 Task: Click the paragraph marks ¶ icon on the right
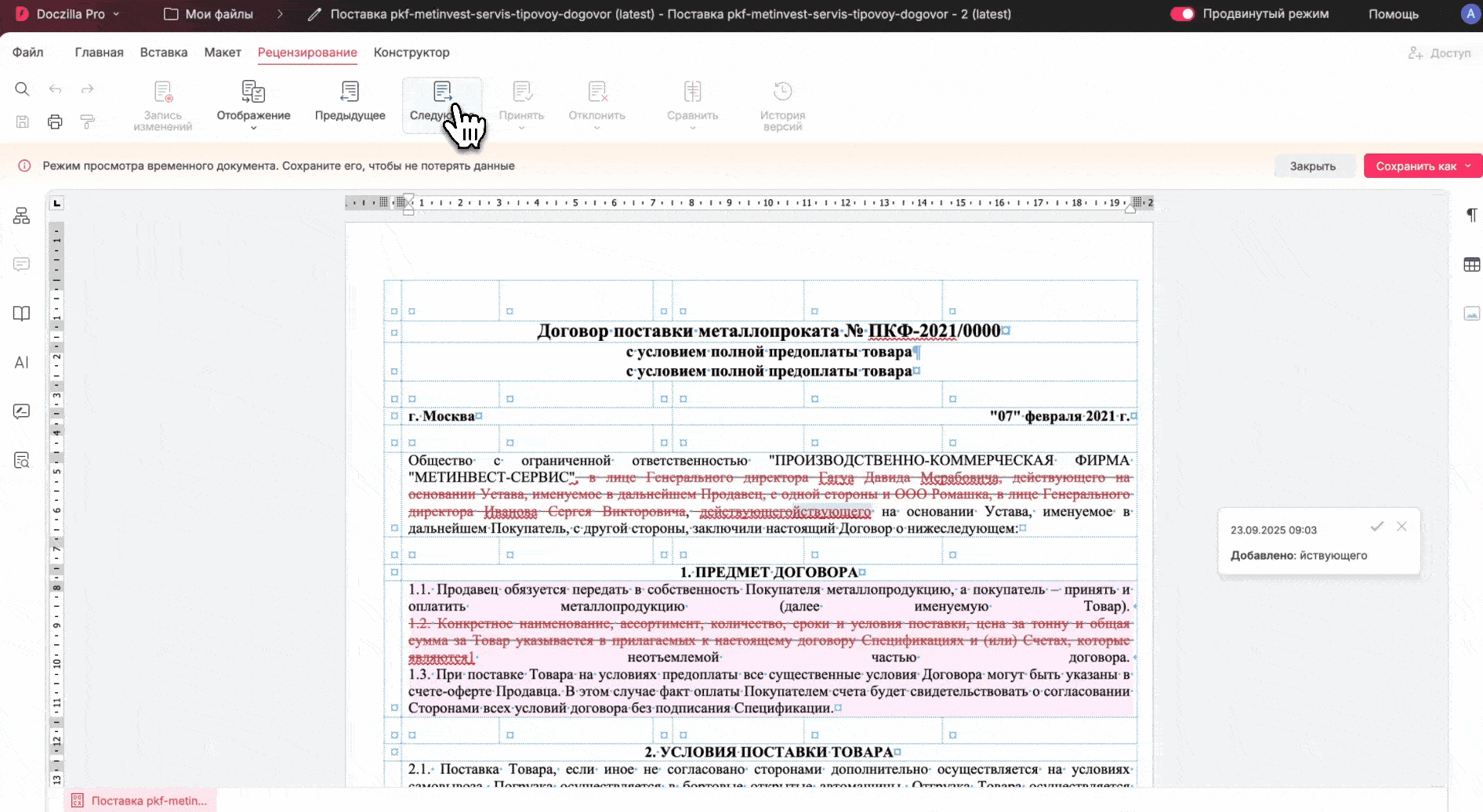pyautogui.click(x=1472, y=216)
